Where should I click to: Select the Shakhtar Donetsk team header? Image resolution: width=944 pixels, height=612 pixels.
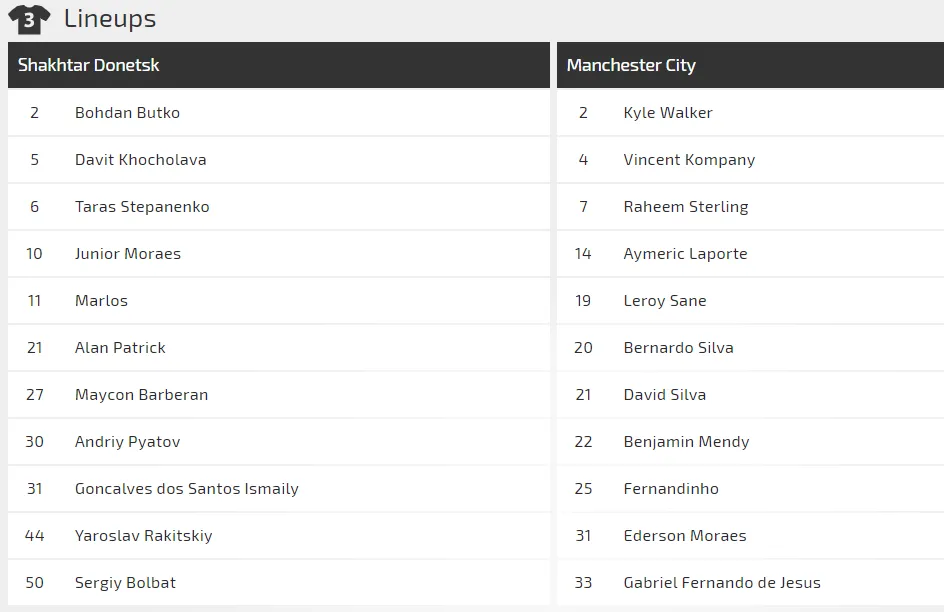pos(89,65)
